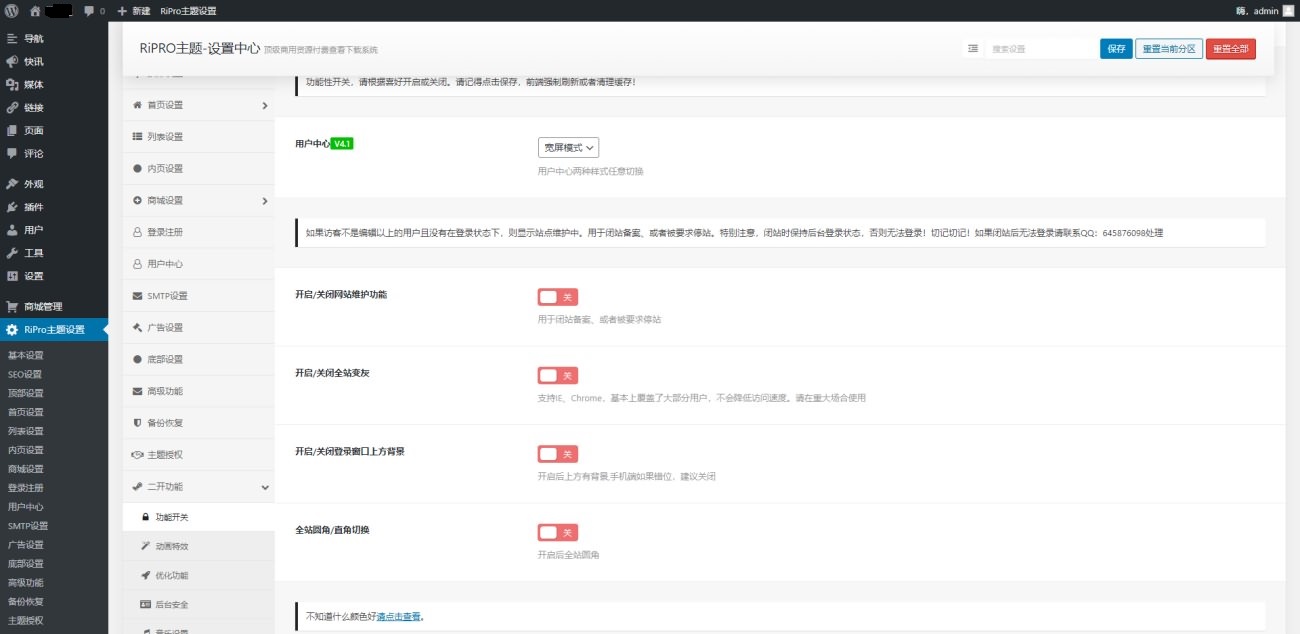The width and height of the screenshot is (1300, 634).
Task: Click the admin avatar in the admin bar
Action: pyautogui.click(x=1288, y=10)
